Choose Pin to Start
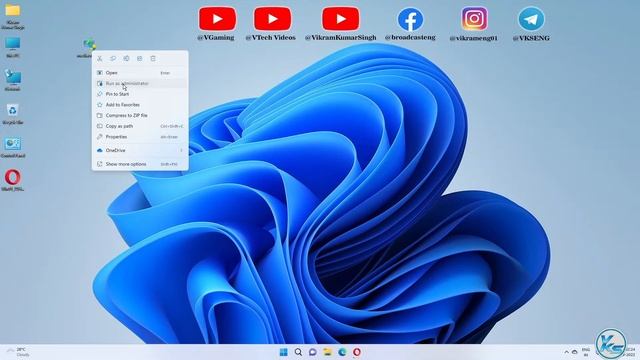Viewport: 640px width, 360px height. 140,94
